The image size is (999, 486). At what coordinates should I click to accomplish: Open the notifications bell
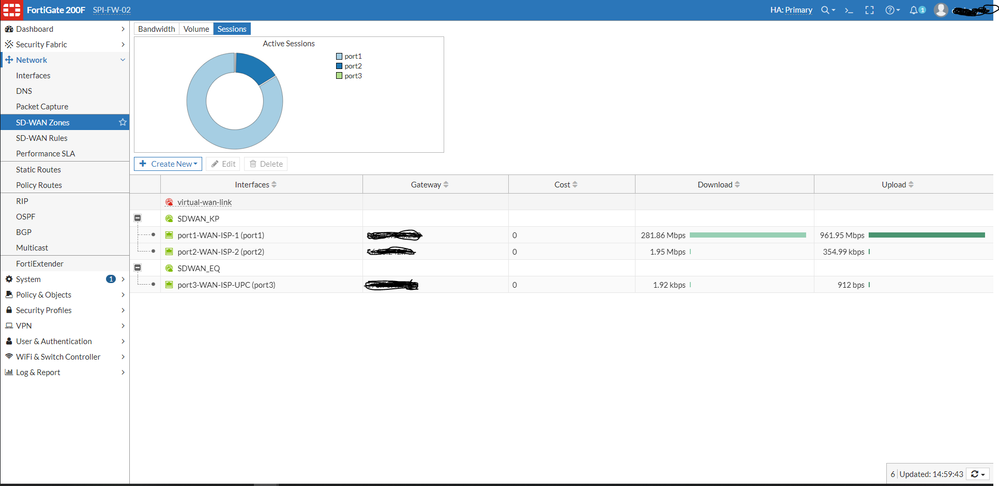click(914, 10)
